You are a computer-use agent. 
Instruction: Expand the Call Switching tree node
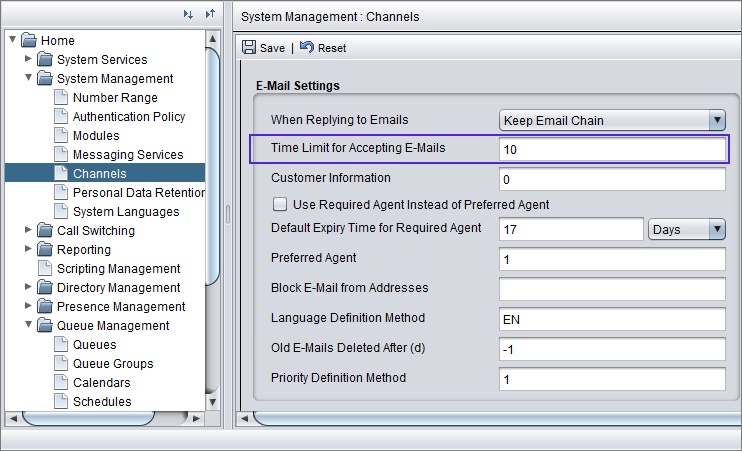pyautogui.click(x=29, y=231)
